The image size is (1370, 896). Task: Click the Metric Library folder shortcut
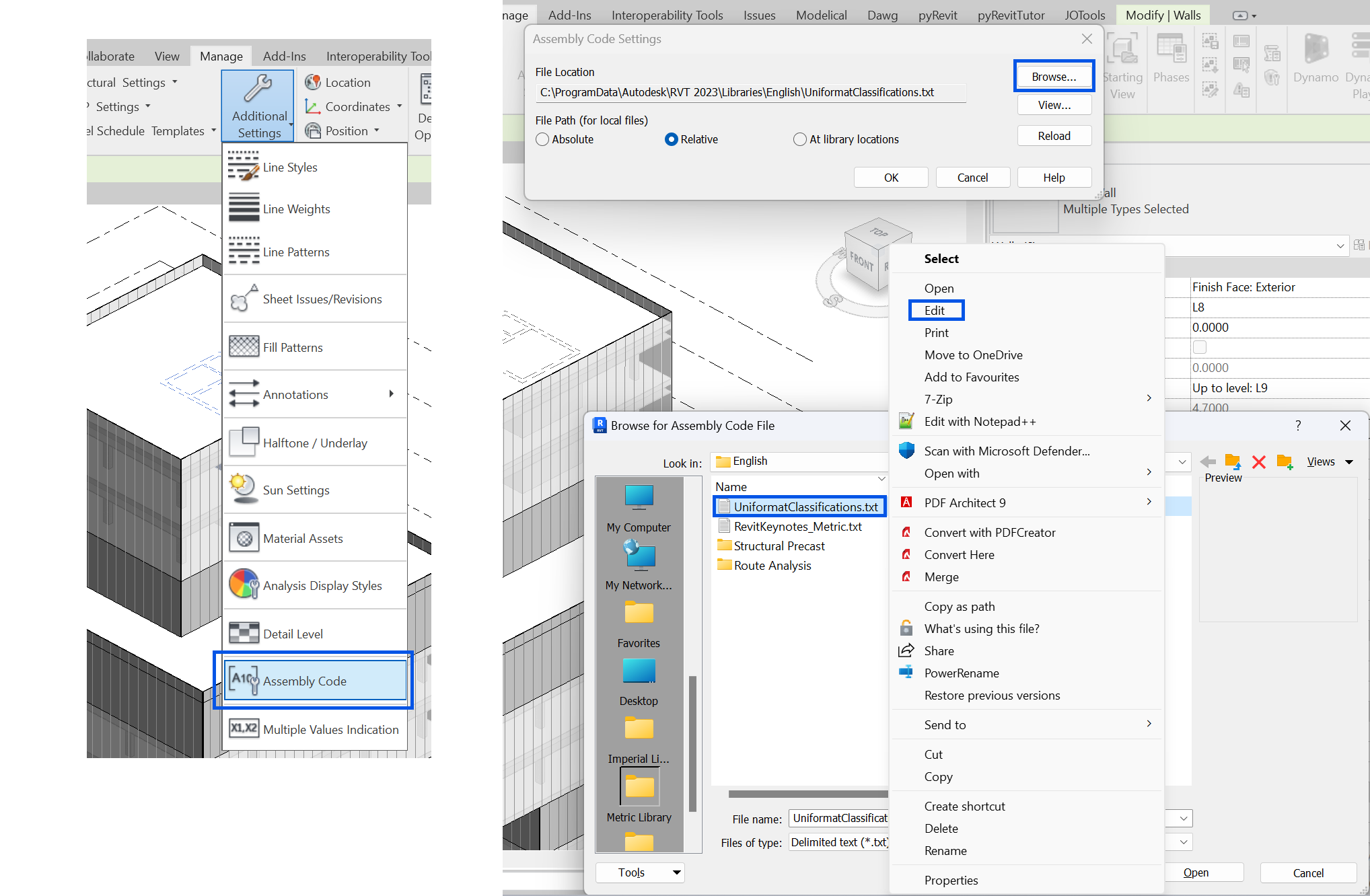639,796
